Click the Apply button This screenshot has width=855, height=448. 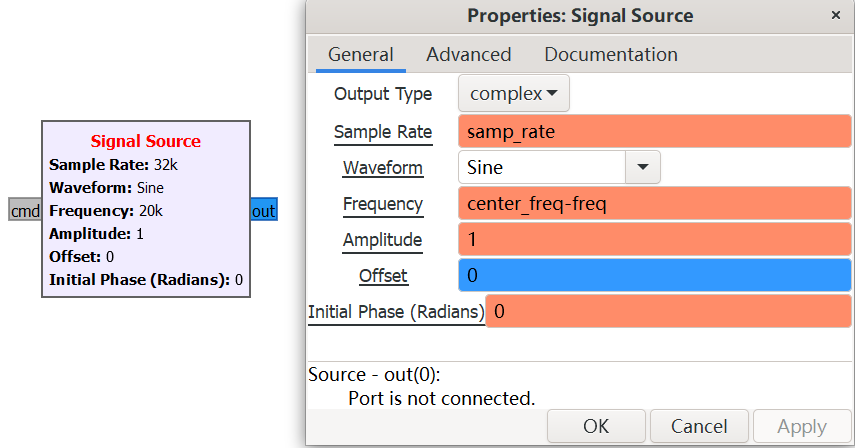[x=802, y=426]
